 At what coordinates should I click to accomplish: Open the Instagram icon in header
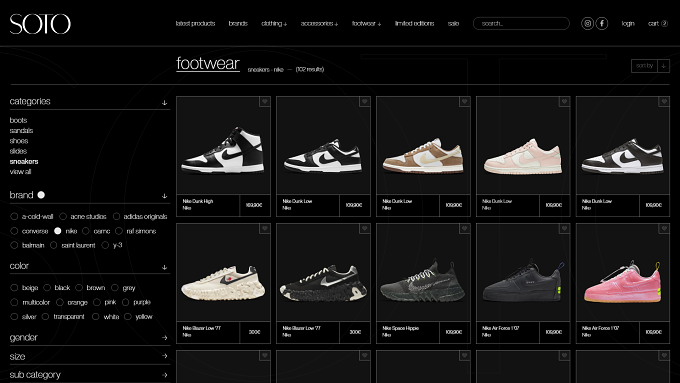(587, 23)
